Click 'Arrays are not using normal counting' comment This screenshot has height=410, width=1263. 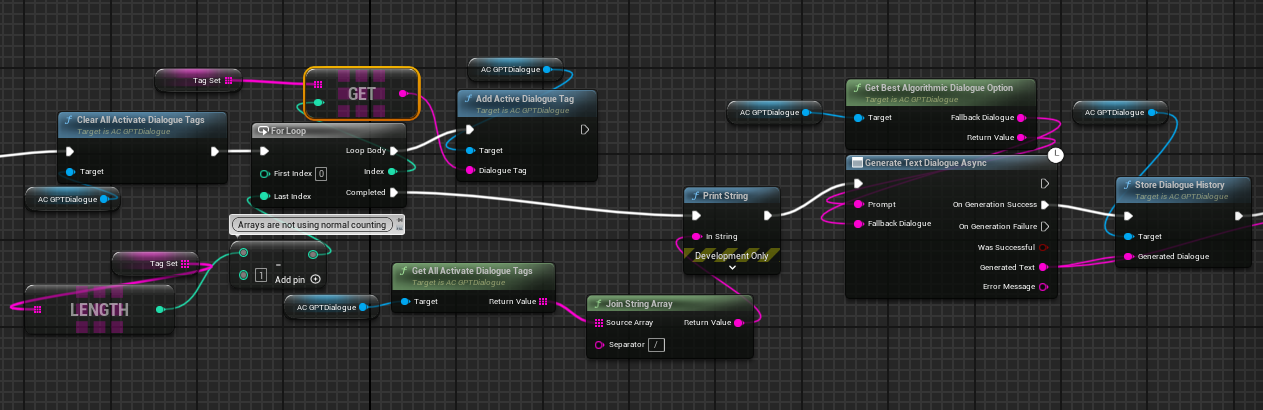[312, 225]
